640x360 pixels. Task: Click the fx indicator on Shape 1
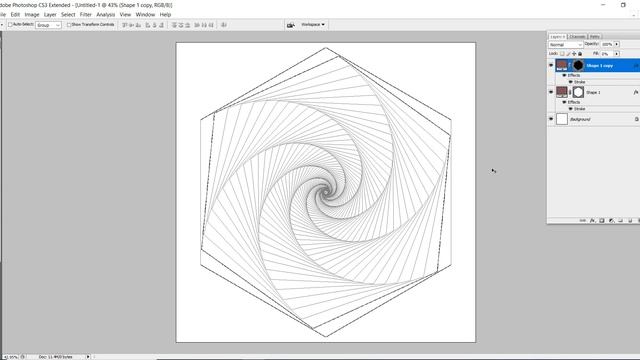click(636, 92)
